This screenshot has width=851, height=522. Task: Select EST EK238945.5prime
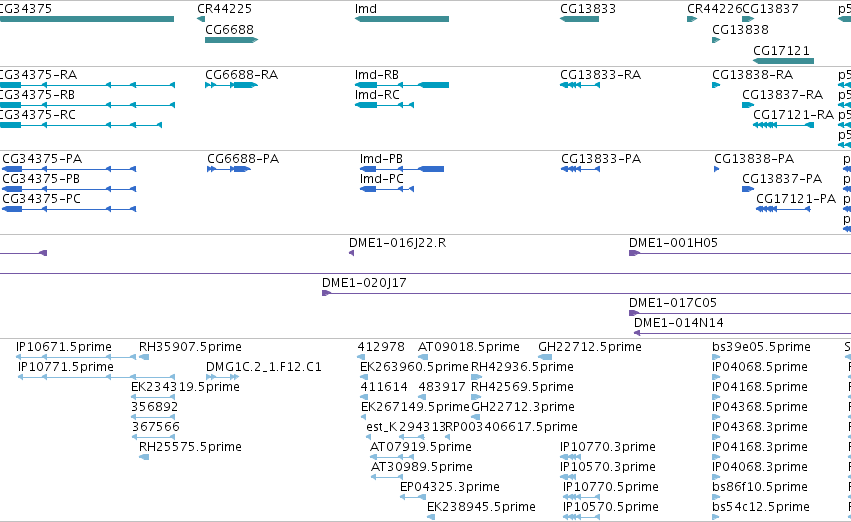[x=481, y=507]
